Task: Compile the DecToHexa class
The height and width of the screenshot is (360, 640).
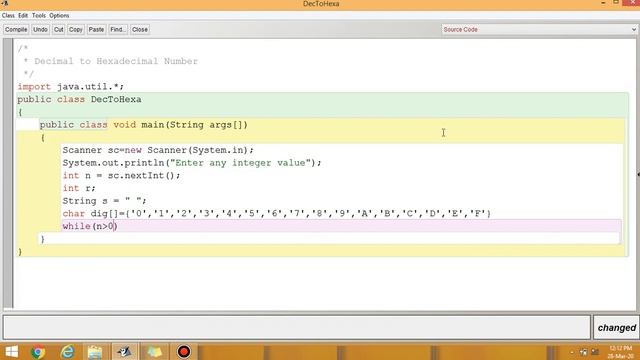Action: pyautogui.click(x=16, y=29)
